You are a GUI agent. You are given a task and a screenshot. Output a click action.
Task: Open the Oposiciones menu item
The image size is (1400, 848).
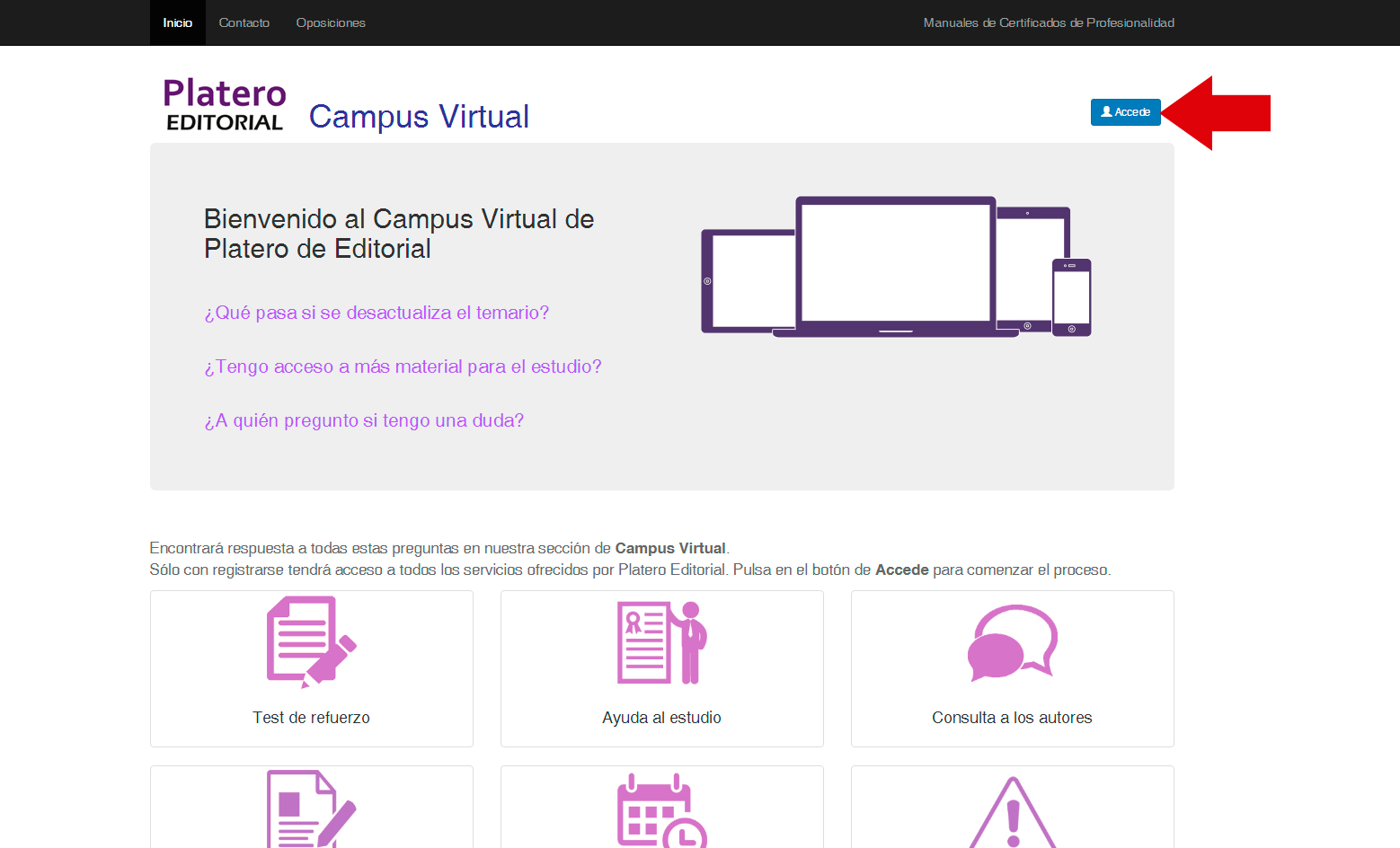click(331, 22)
